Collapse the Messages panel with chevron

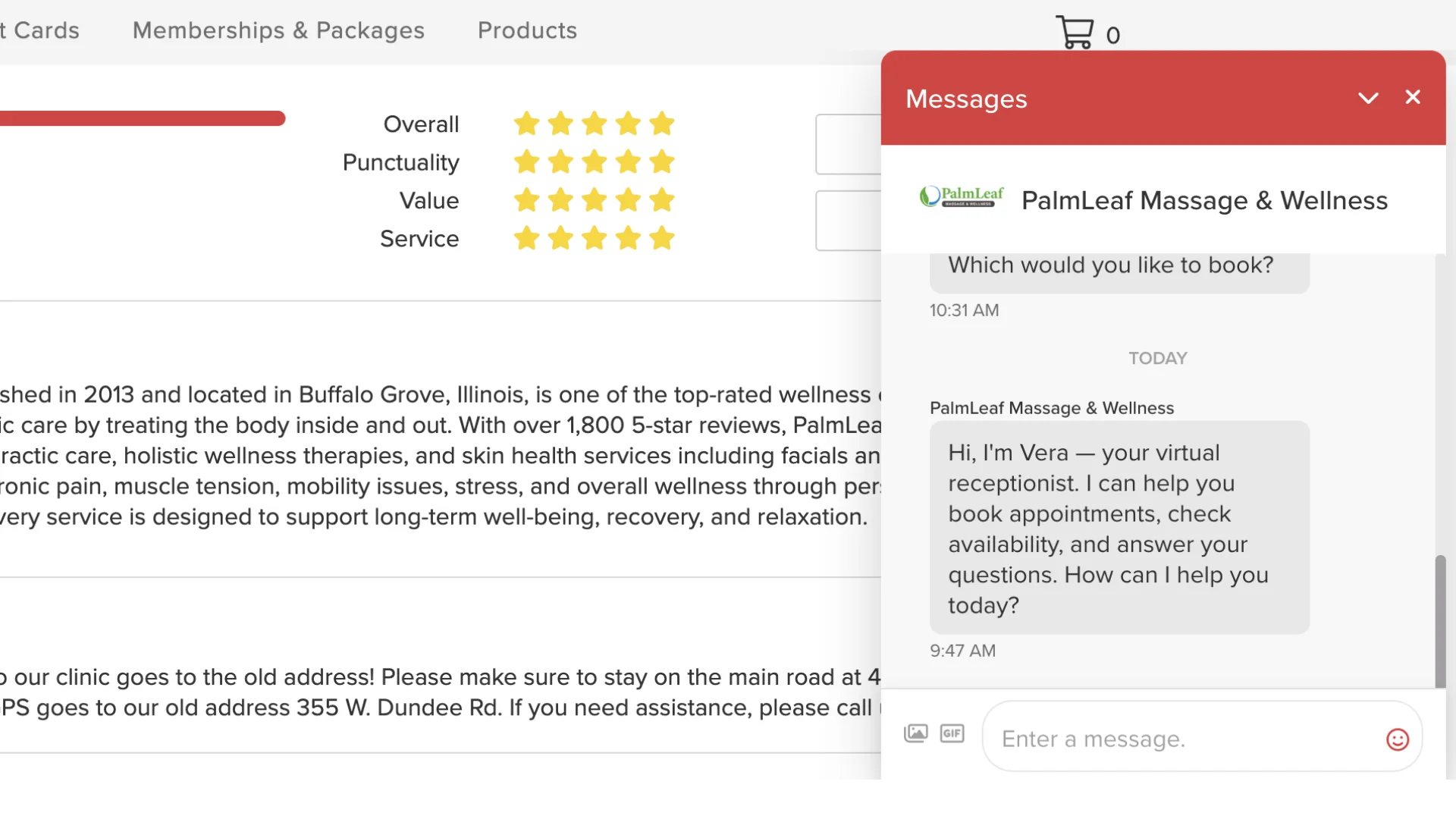1368,99
